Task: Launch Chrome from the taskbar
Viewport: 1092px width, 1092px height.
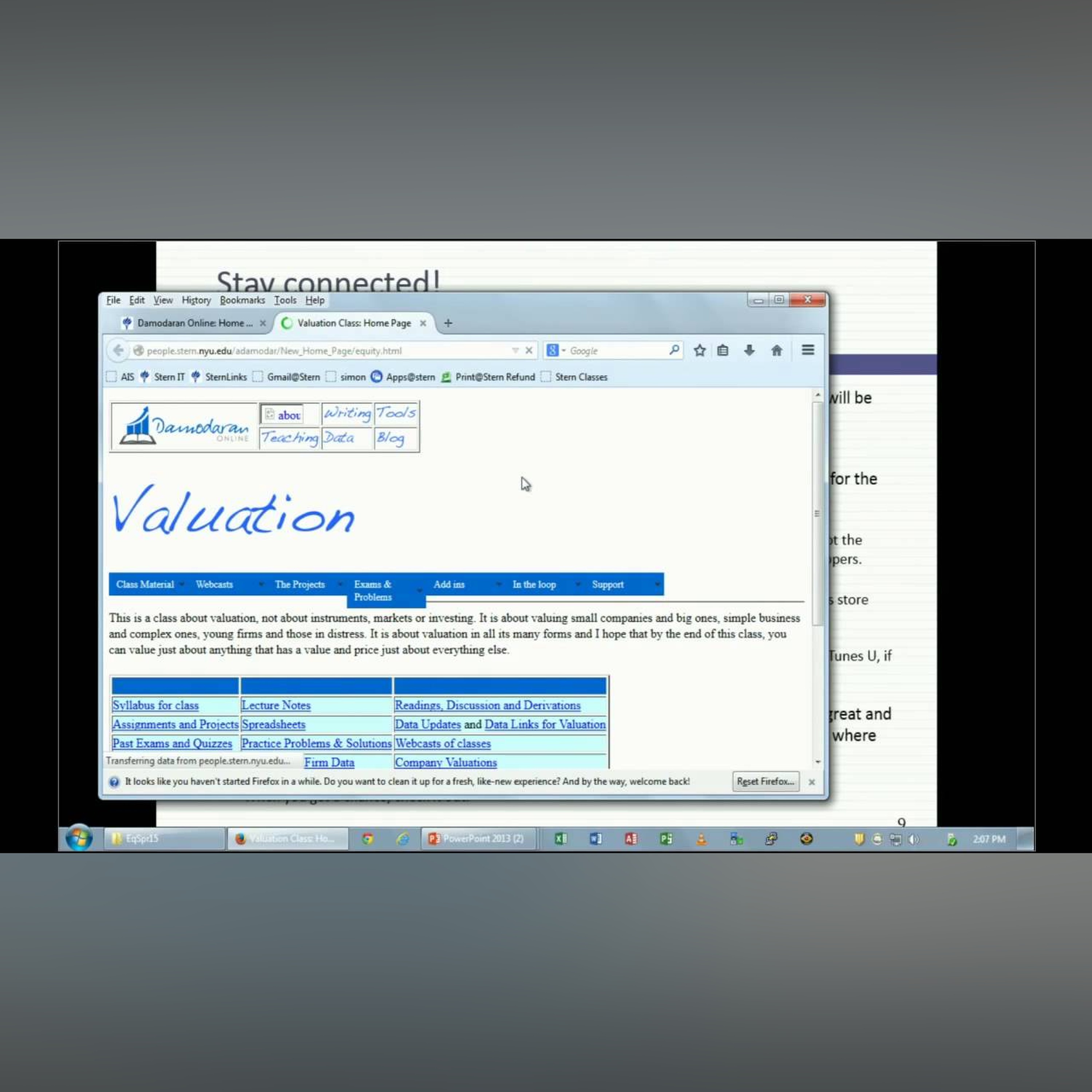Action: pos(367,839)
